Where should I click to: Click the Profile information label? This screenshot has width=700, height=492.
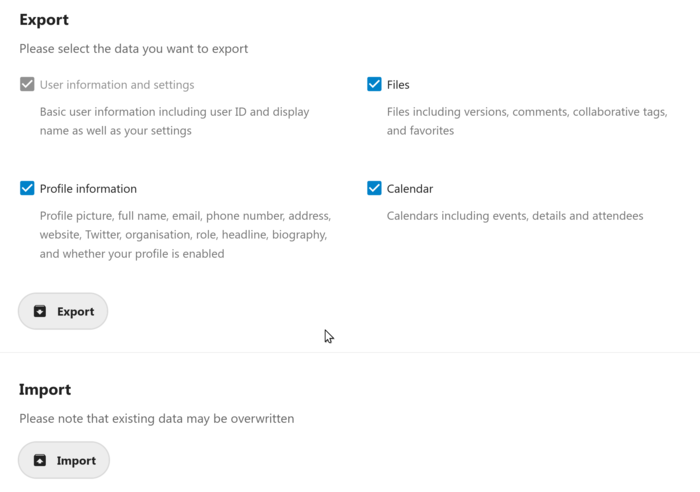click(88, 189)
